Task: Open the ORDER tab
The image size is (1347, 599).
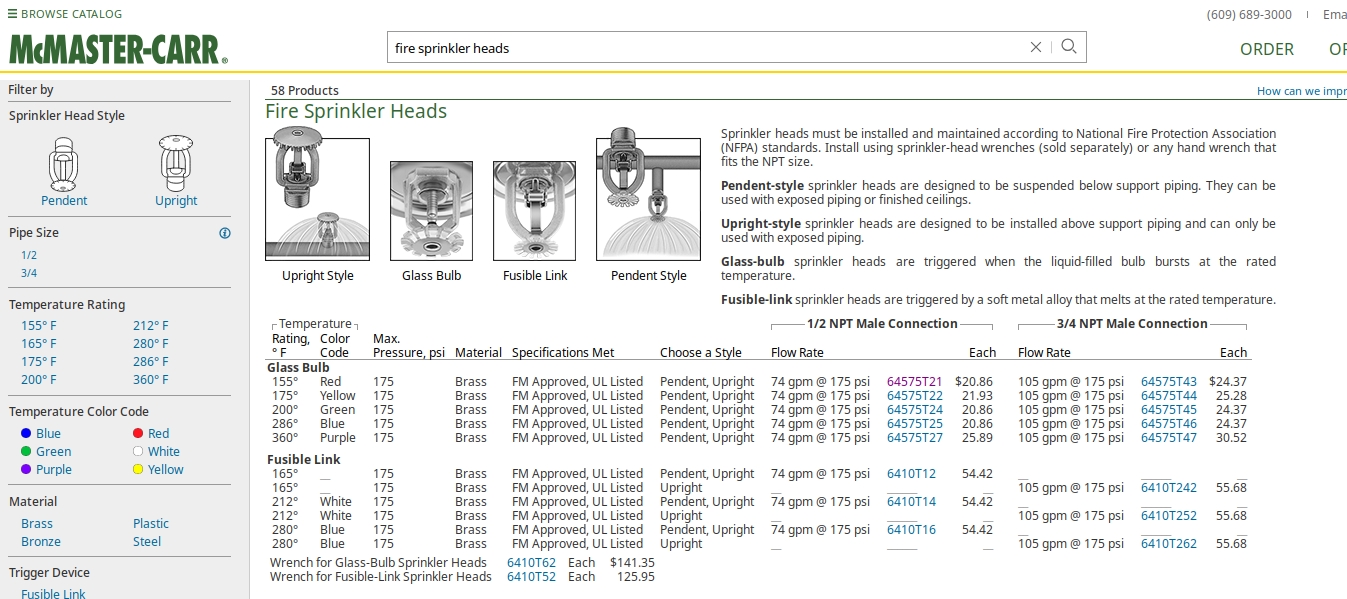Action: [x=1267, y=49]
